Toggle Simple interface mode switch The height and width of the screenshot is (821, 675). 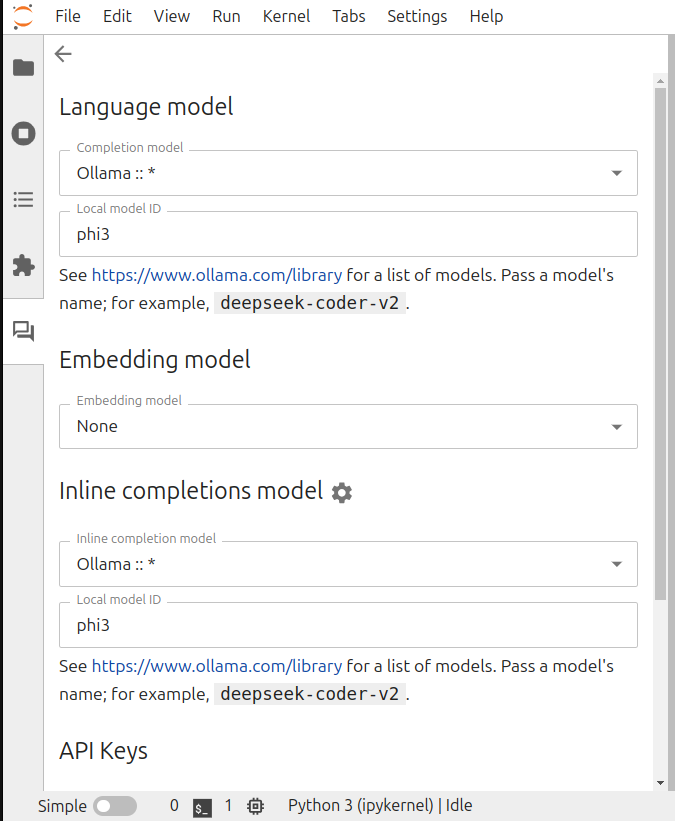(114, 806)
